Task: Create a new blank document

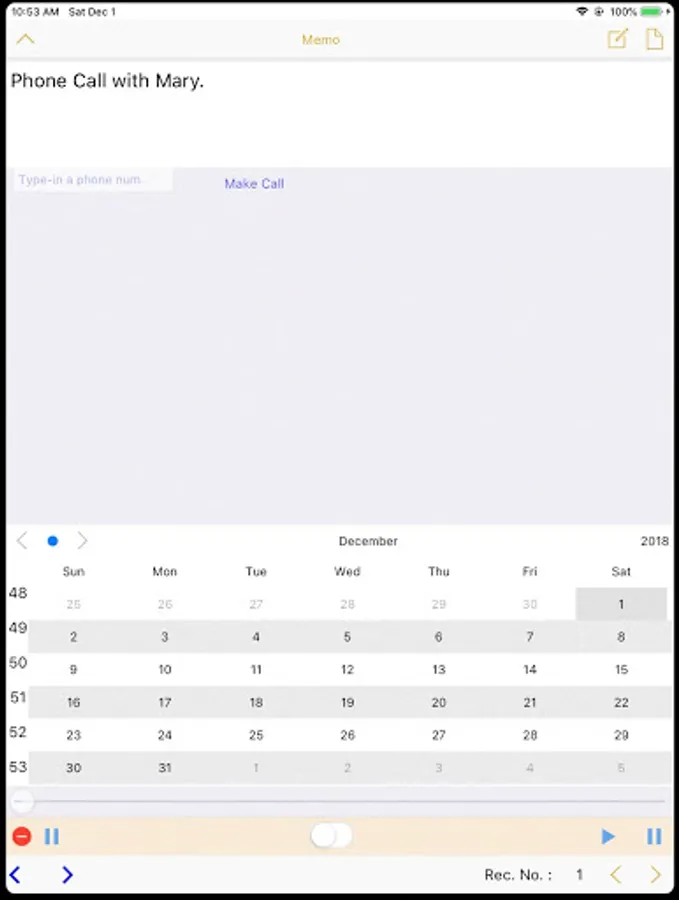Action: click(654, 39)
